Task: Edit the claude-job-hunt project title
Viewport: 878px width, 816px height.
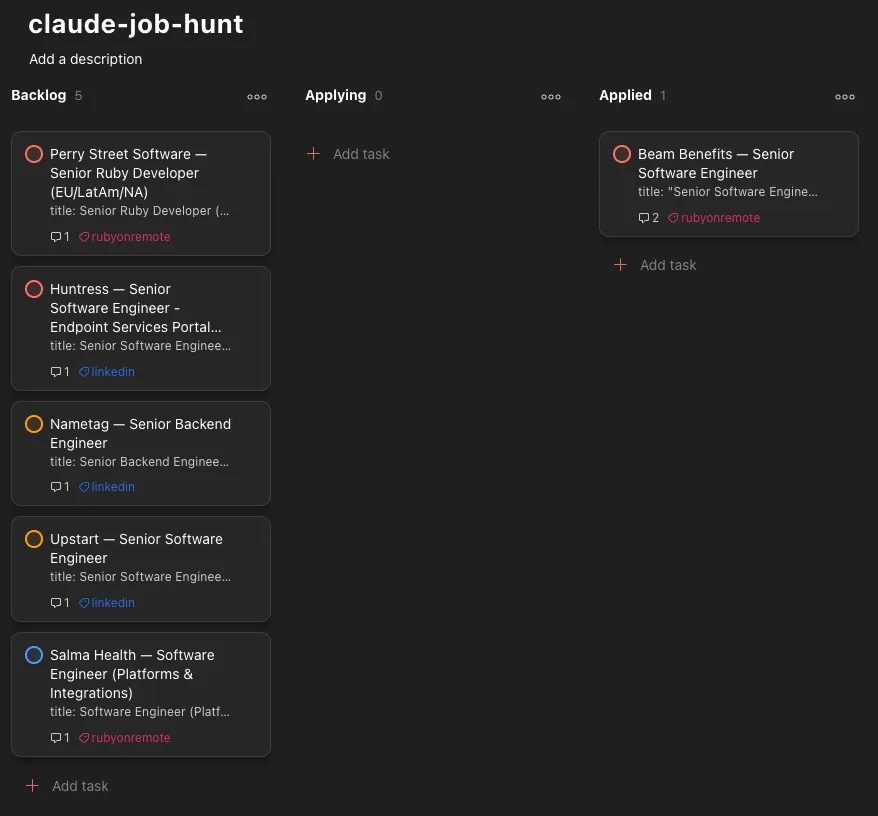Action: click(x=136, y=24)
